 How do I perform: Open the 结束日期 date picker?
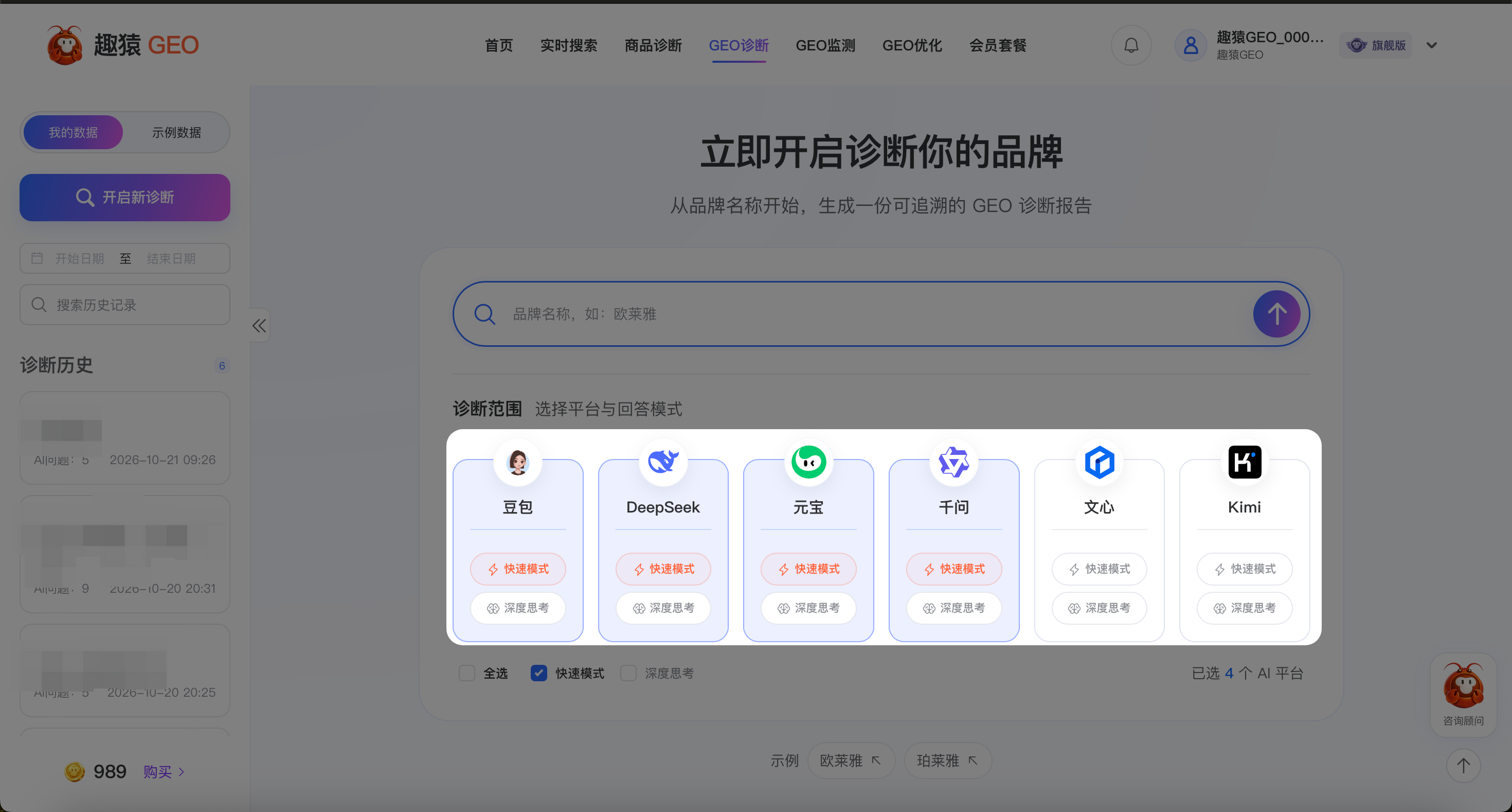click(x=171, y=258)
